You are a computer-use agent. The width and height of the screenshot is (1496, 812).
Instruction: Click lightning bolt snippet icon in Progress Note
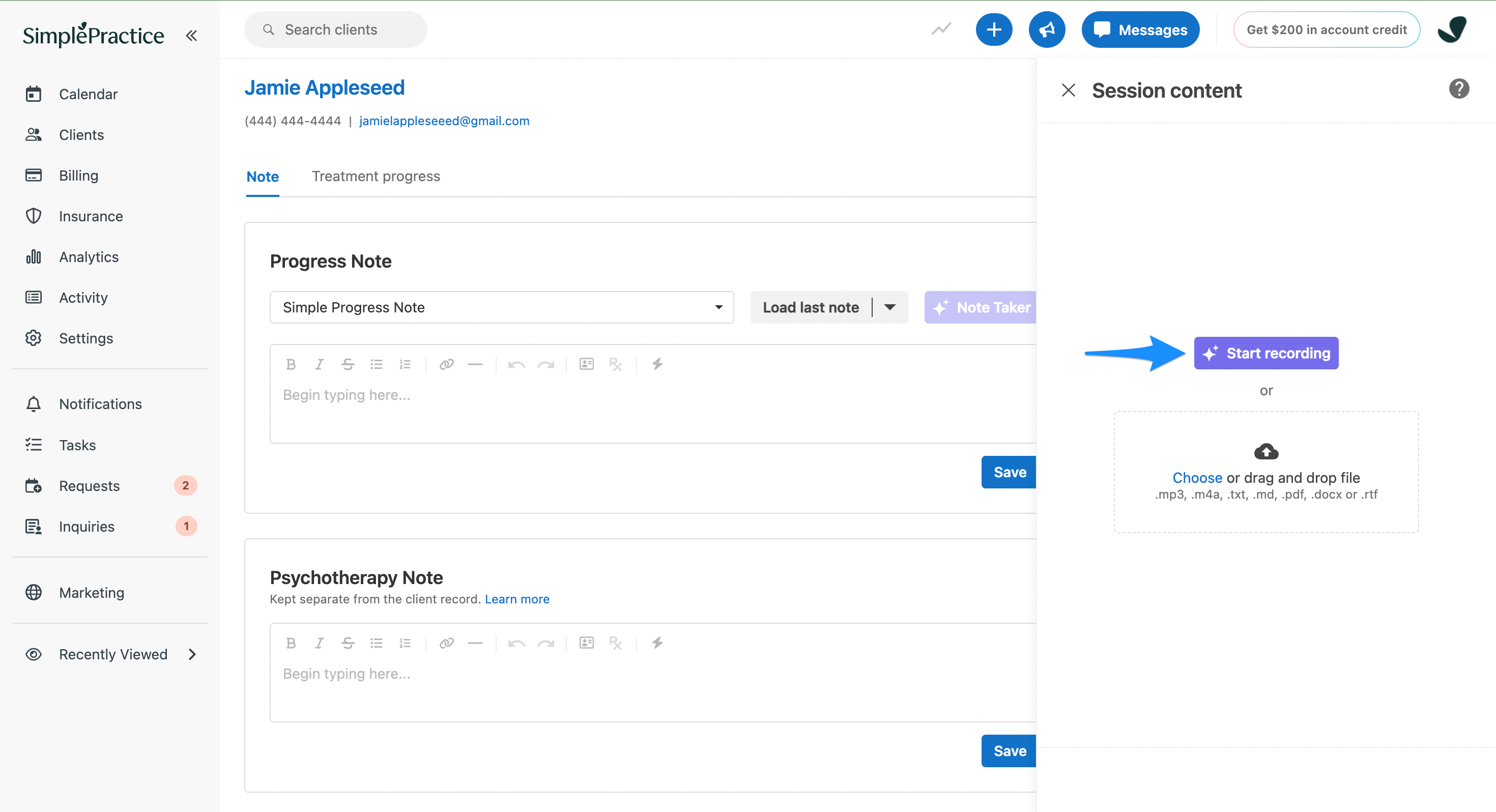(657, 364)
